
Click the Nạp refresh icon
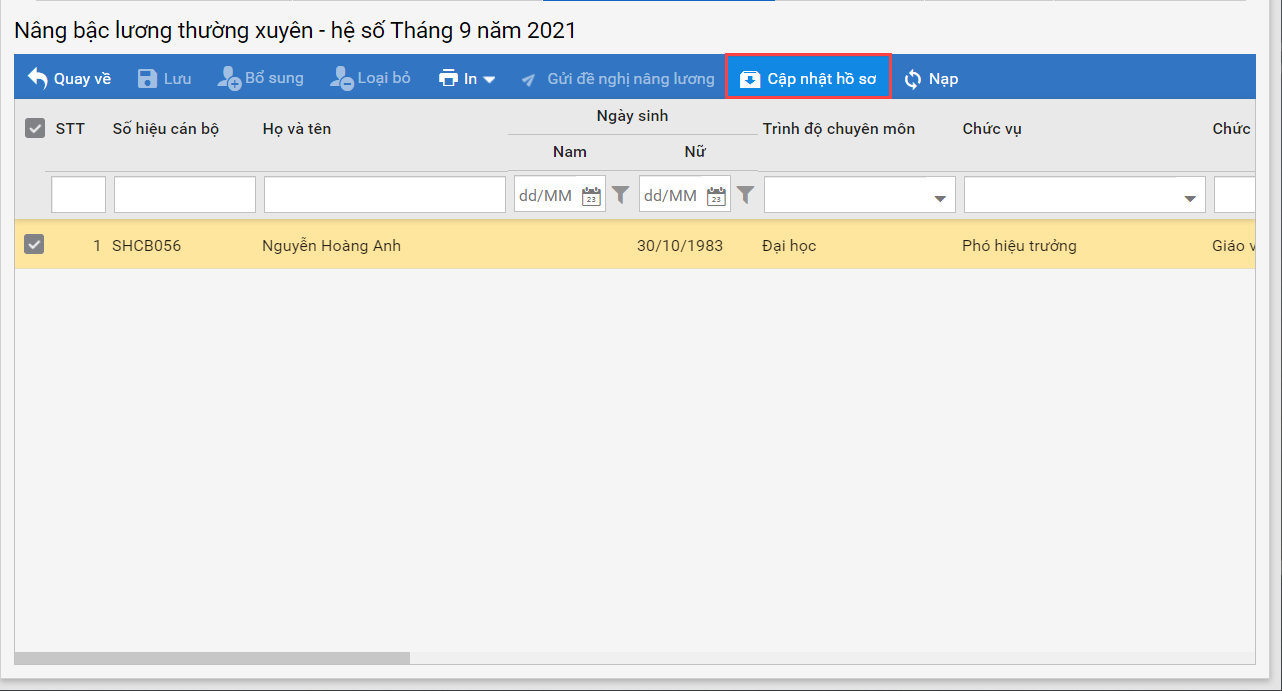pos(912,79)
